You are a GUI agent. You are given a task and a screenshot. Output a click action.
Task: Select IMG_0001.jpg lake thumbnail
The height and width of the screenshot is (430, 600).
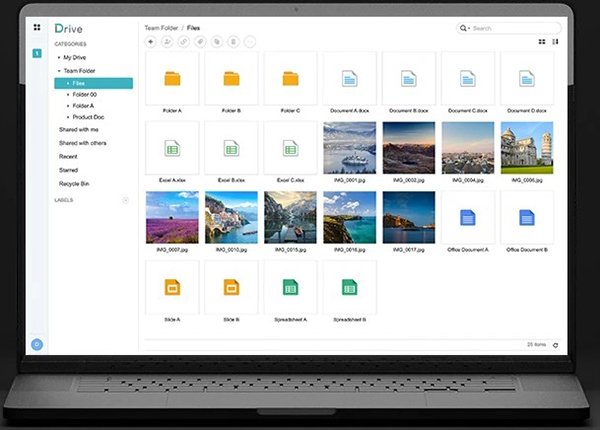pyautogui.click(x=350, y=148)
